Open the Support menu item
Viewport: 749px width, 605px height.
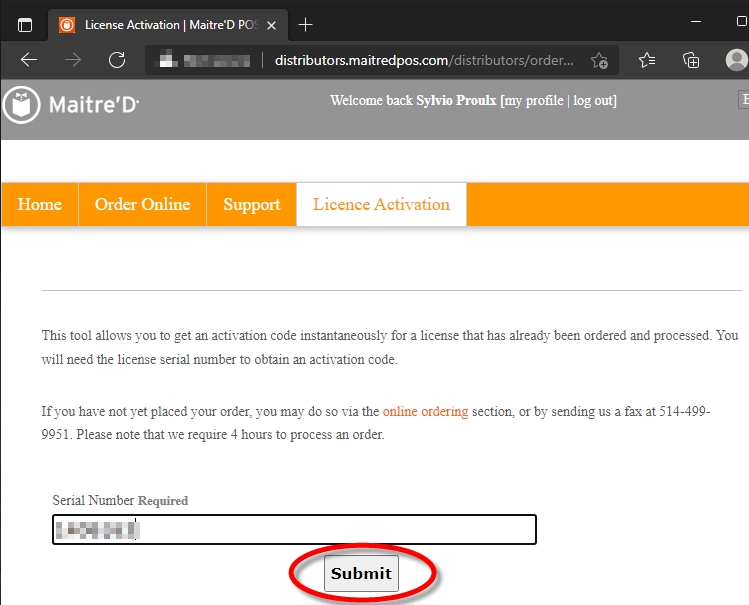click(251, 204)
